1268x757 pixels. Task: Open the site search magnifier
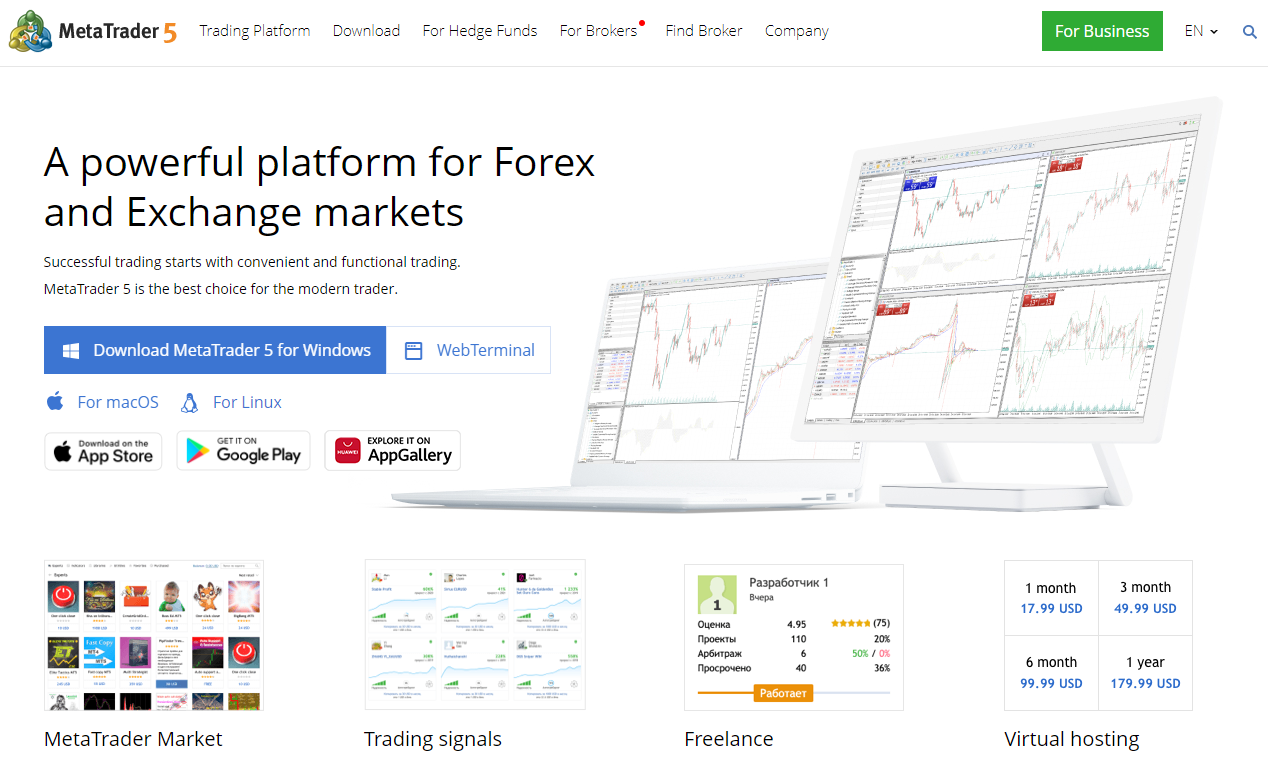pos(1249,31)
